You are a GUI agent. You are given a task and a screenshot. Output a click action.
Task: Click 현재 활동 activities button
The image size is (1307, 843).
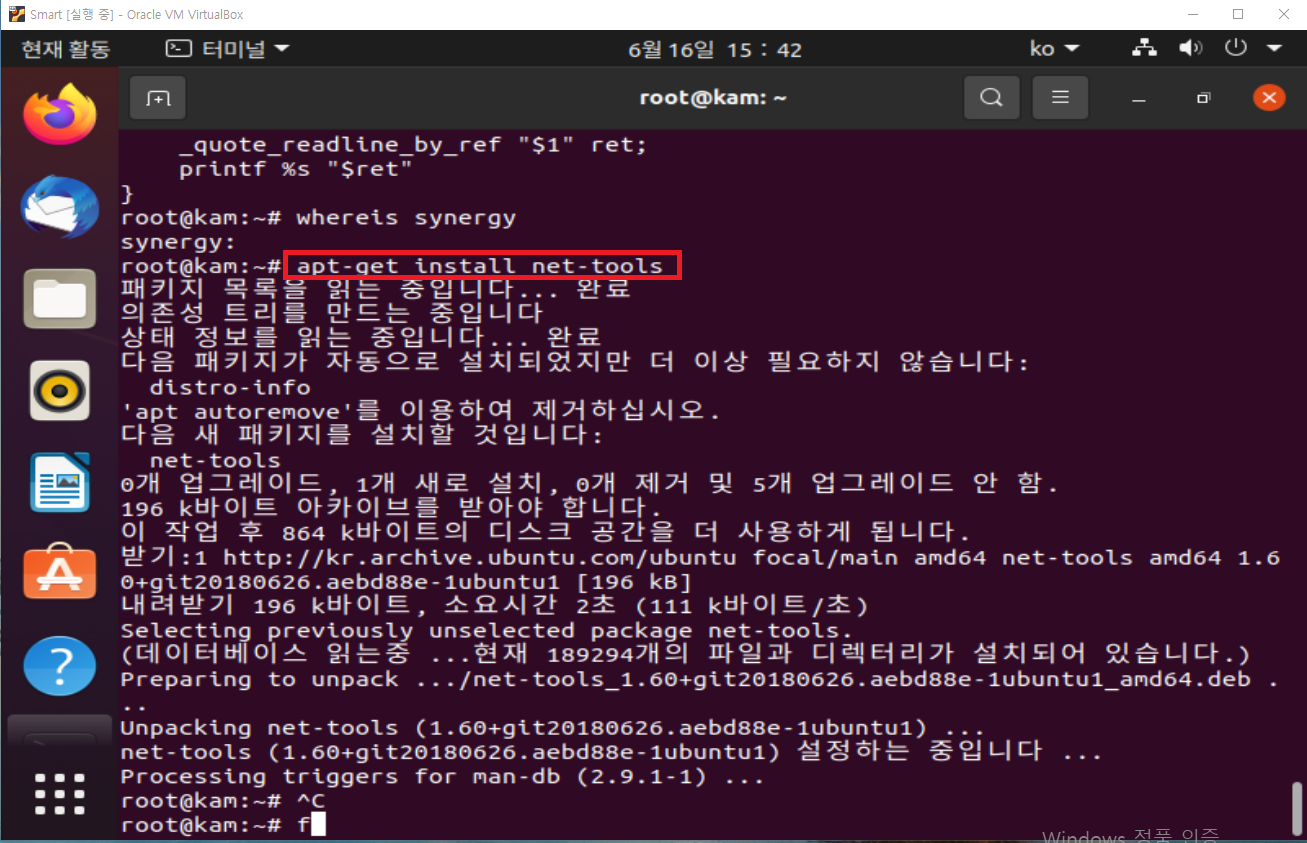pos(66,48)
